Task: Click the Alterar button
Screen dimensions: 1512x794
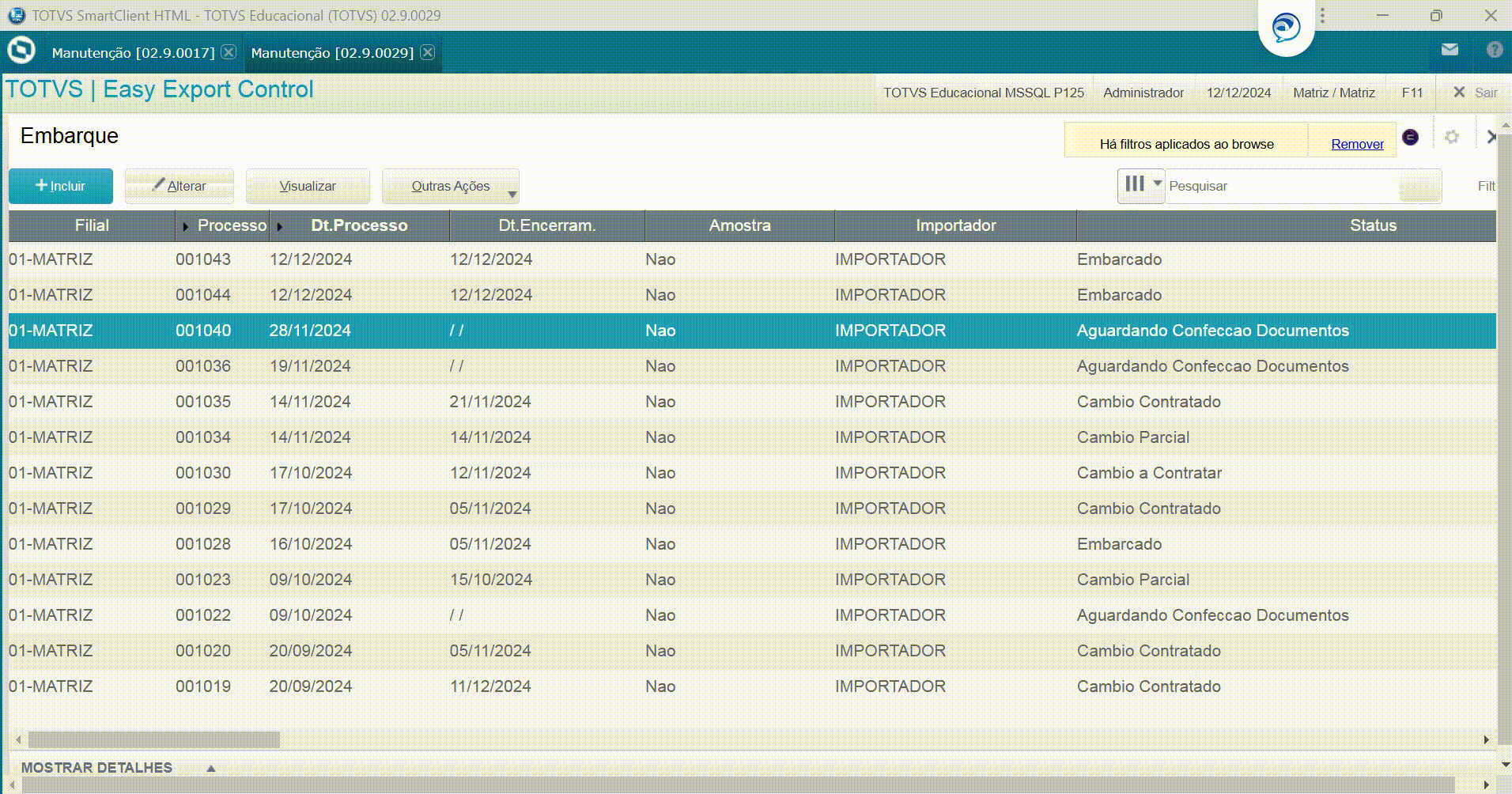Action: click(x=179, y=186)
